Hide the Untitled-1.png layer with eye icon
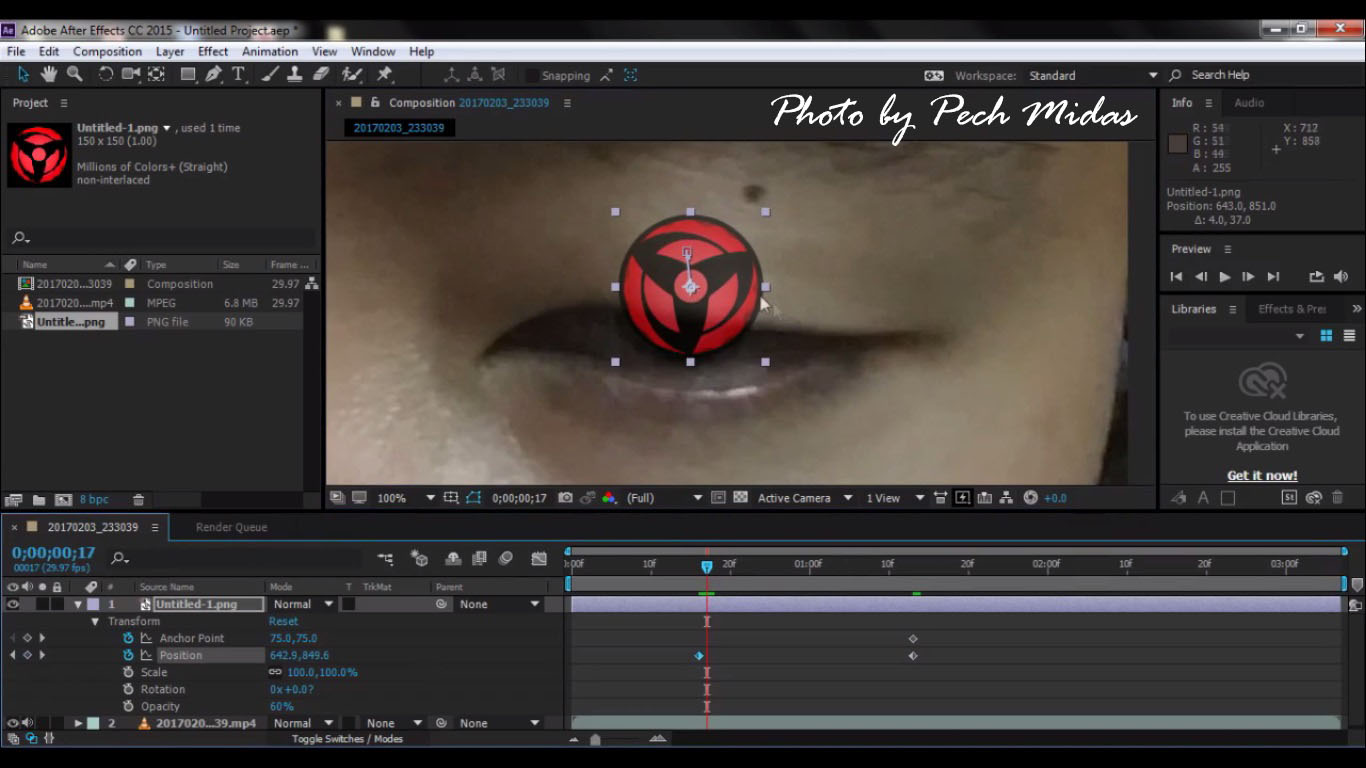Image resolution: width=1366 pixels, height=768 pixels. point(12,604)
